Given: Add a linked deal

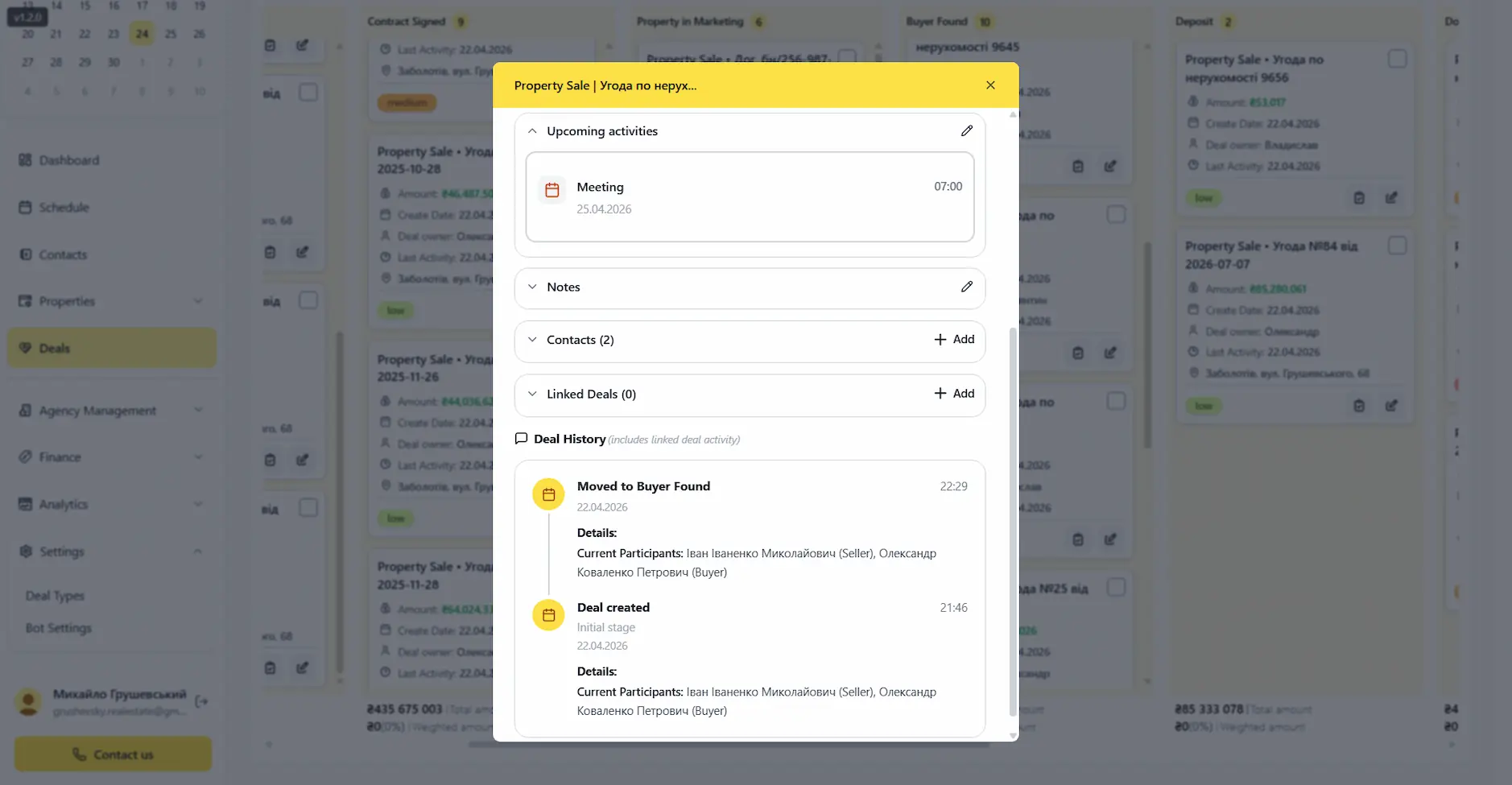Looking at the screenshot, I should click(954, 394).
